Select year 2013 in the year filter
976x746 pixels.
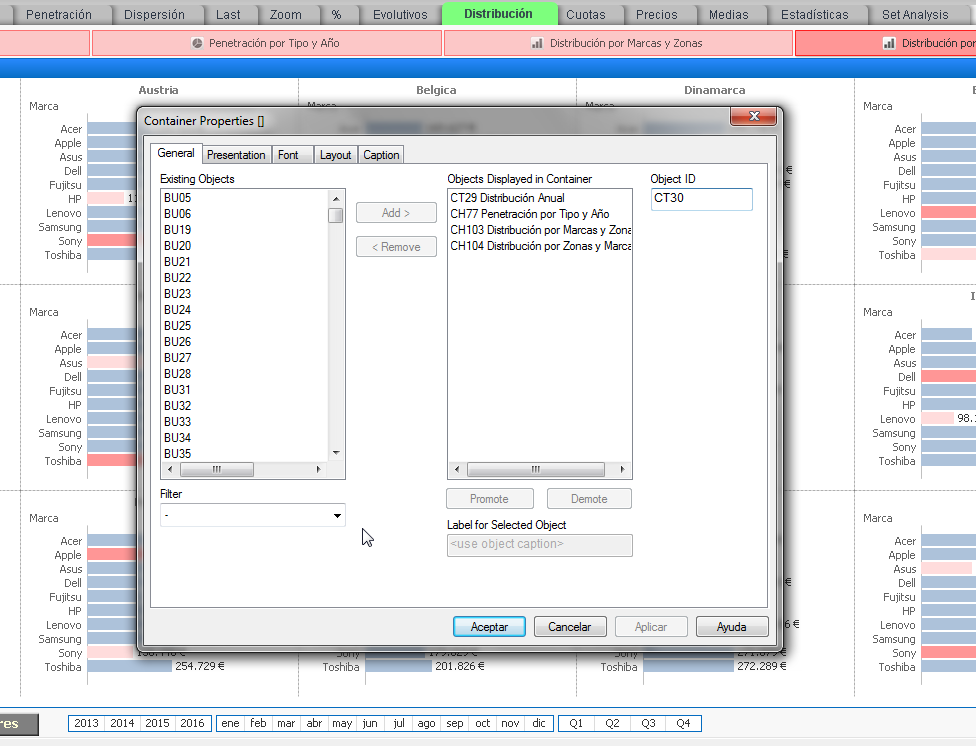coord(87,723)
